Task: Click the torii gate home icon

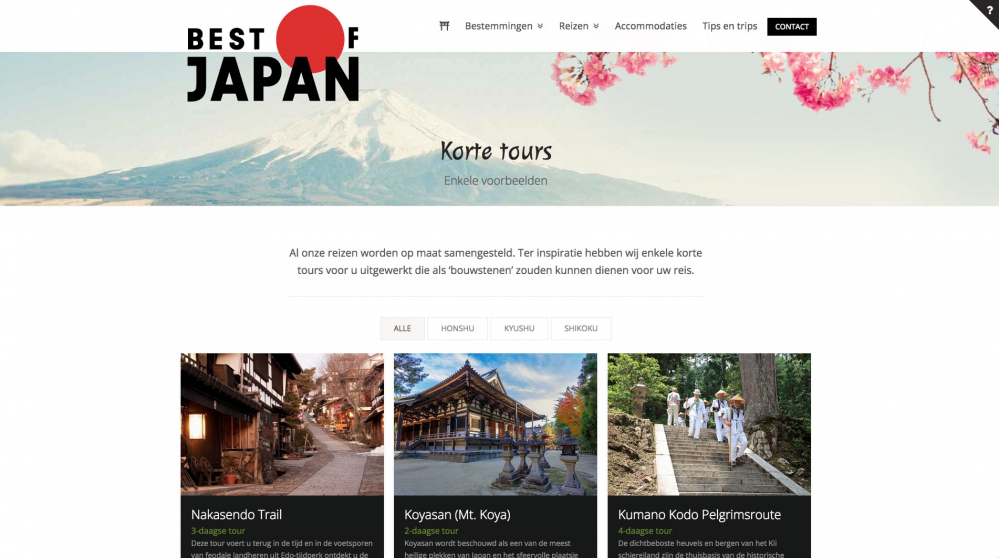Action: (x=444, y=26)
